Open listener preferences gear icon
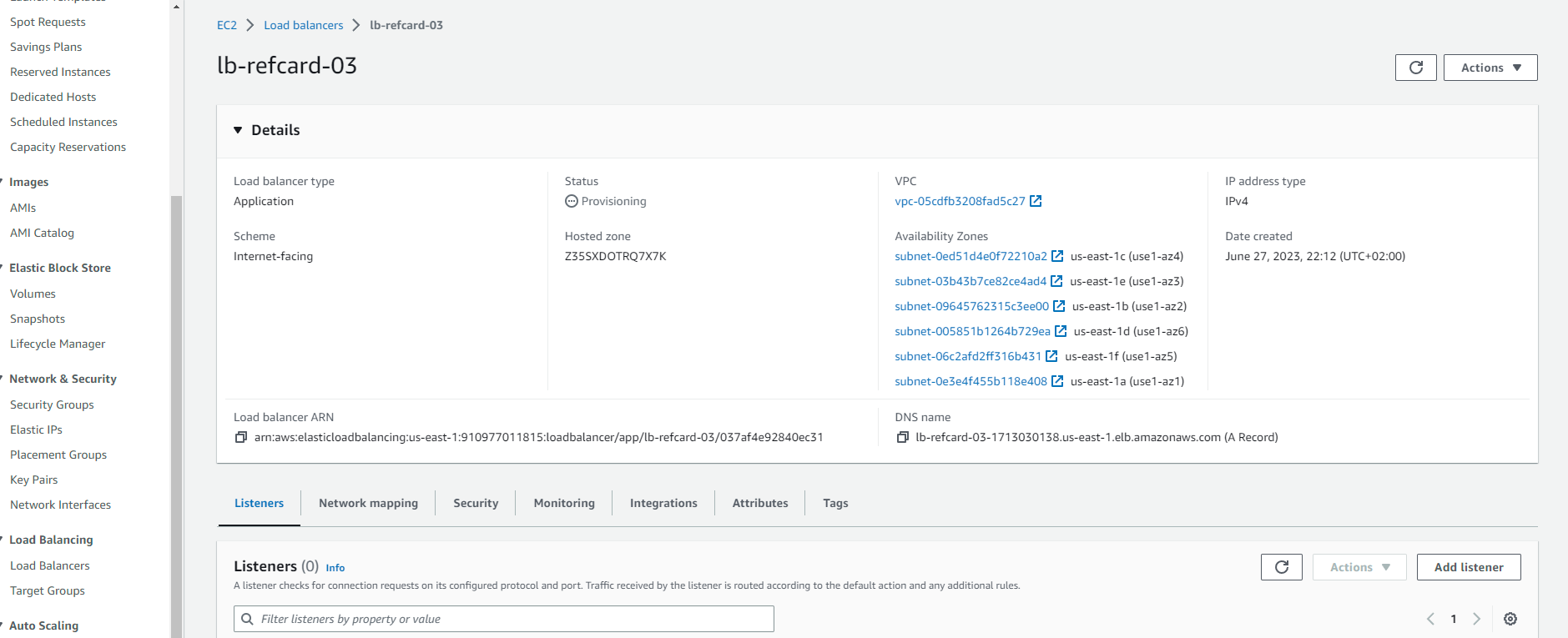 pos(1510,619)
